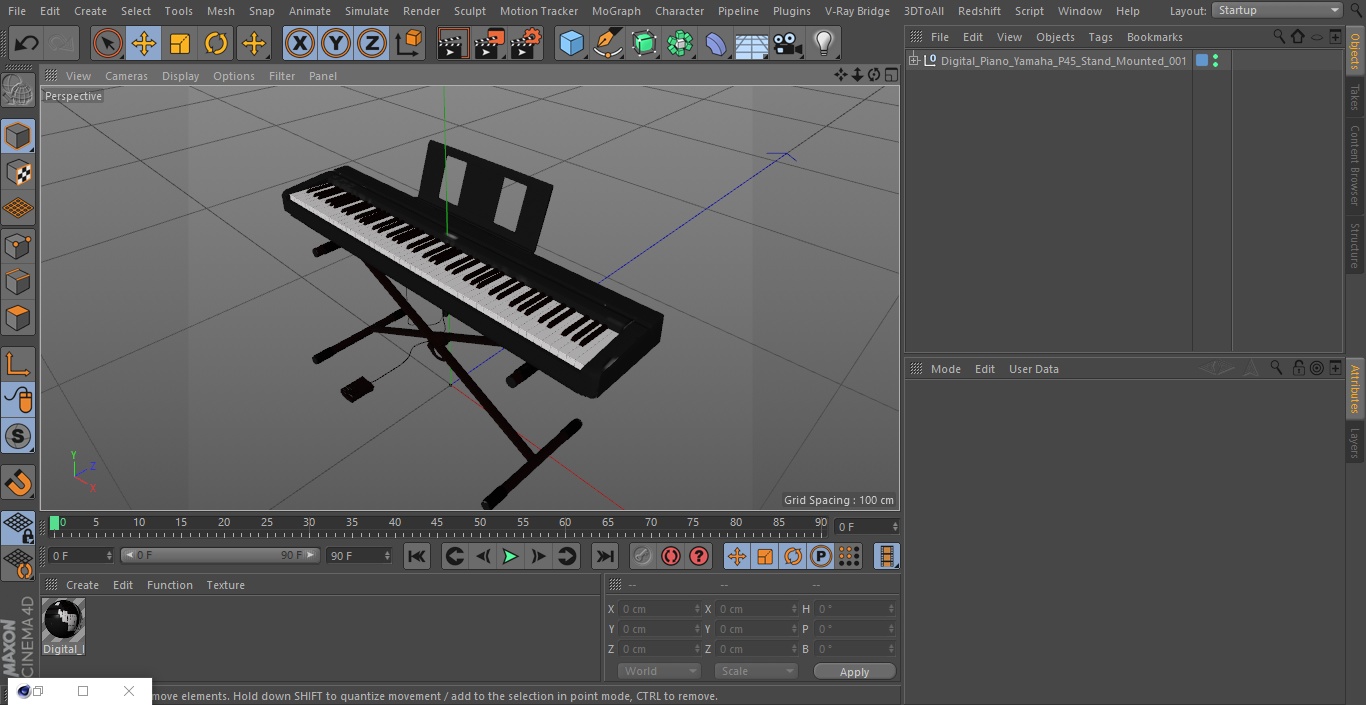Open Edit Render Settings
The height and width of the screenshot is (705, 1366).
pos(526,43)
